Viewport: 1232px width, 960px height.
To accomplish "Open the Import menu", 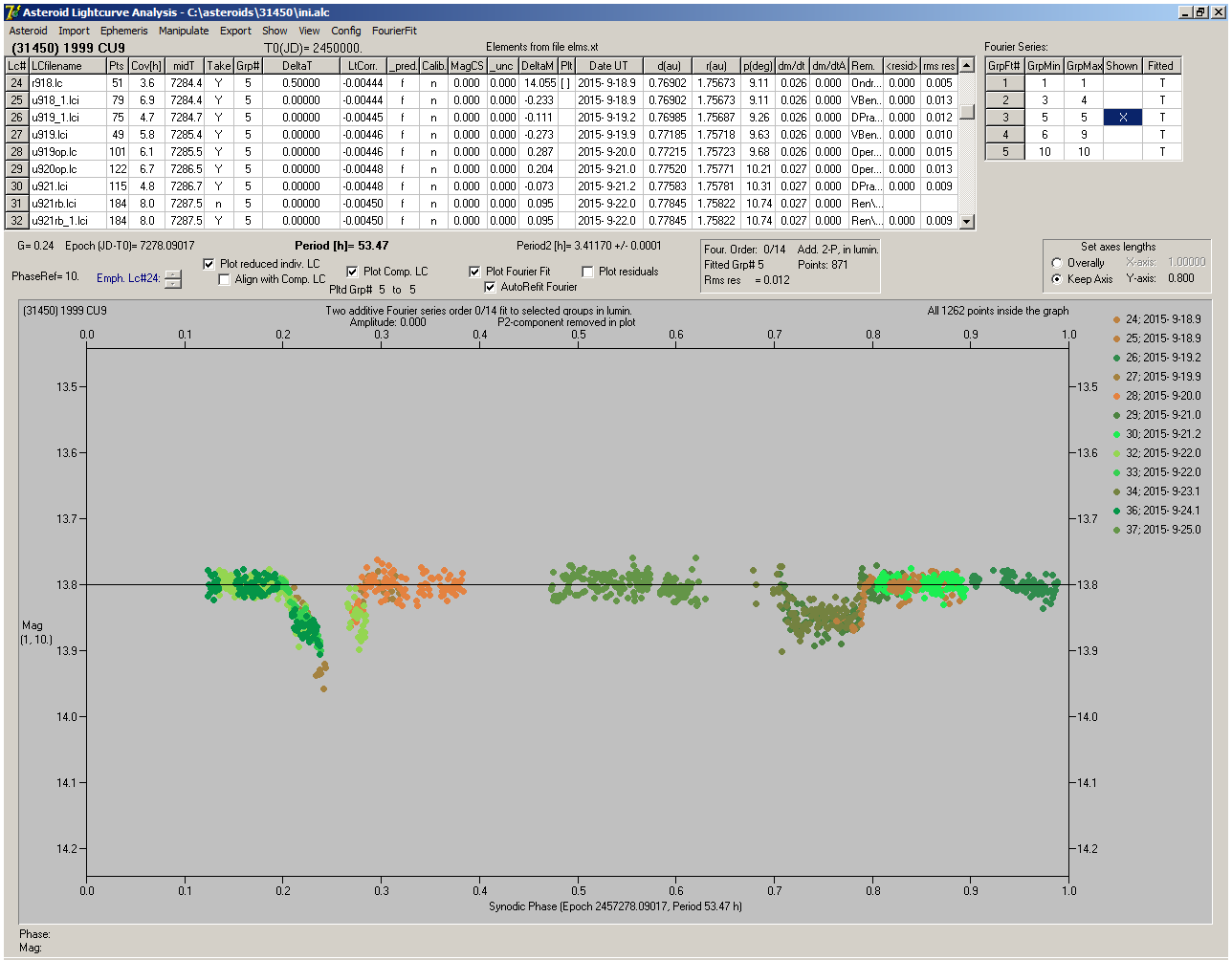I will [74, 31].
